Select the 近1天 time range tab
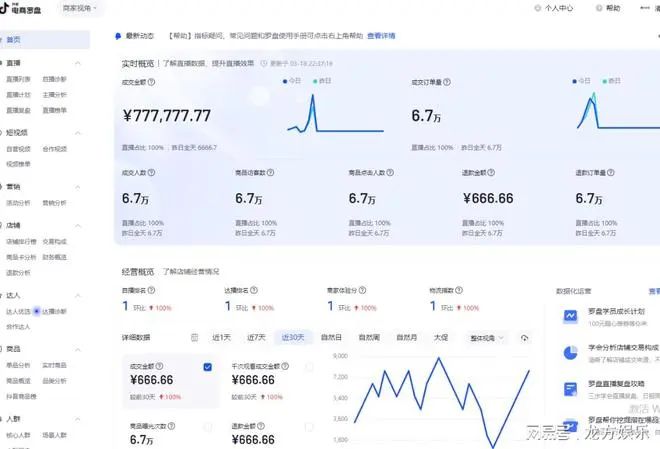The height and width of the screenshot is (449, 660). point(221,337)
